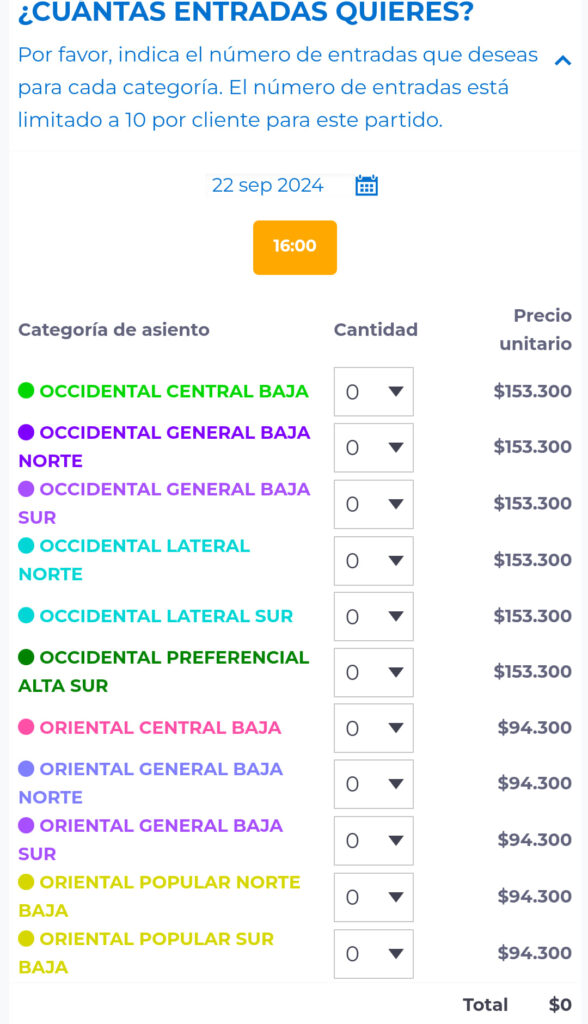The image size is (588, 1024).
Task: Open quantity dropdown for Occidental General Baja Norte
Action: [x=374, y=447]
